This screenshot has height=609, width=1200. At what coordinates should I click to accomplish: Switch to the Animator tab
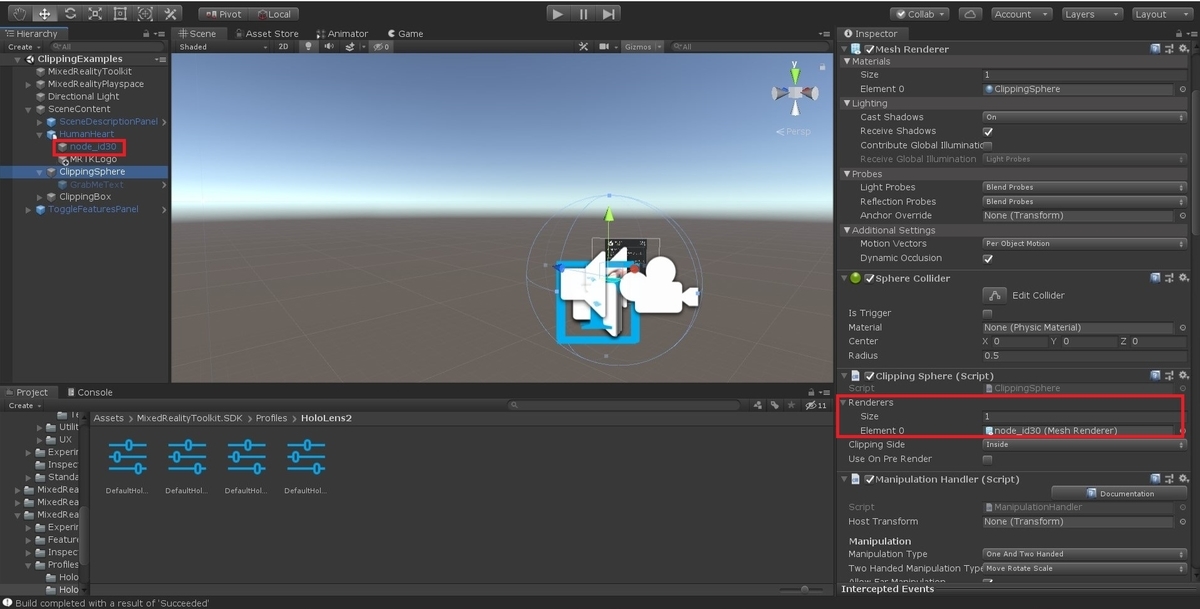coord(342,33)
